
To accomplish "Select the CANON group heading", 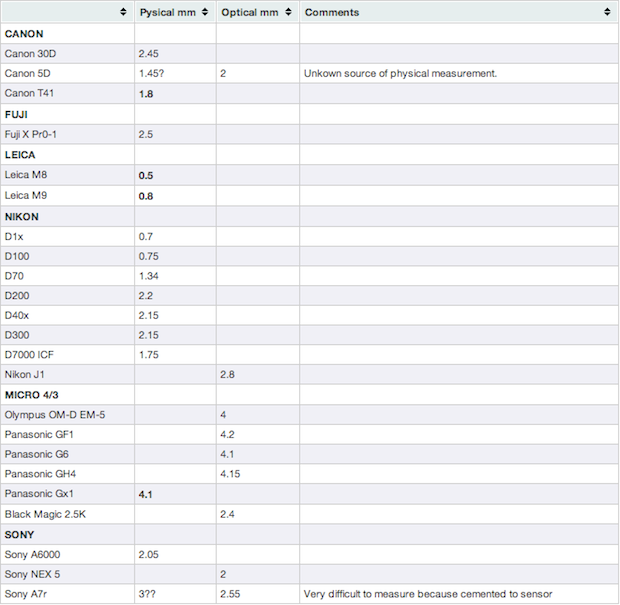I will (24, 34).
